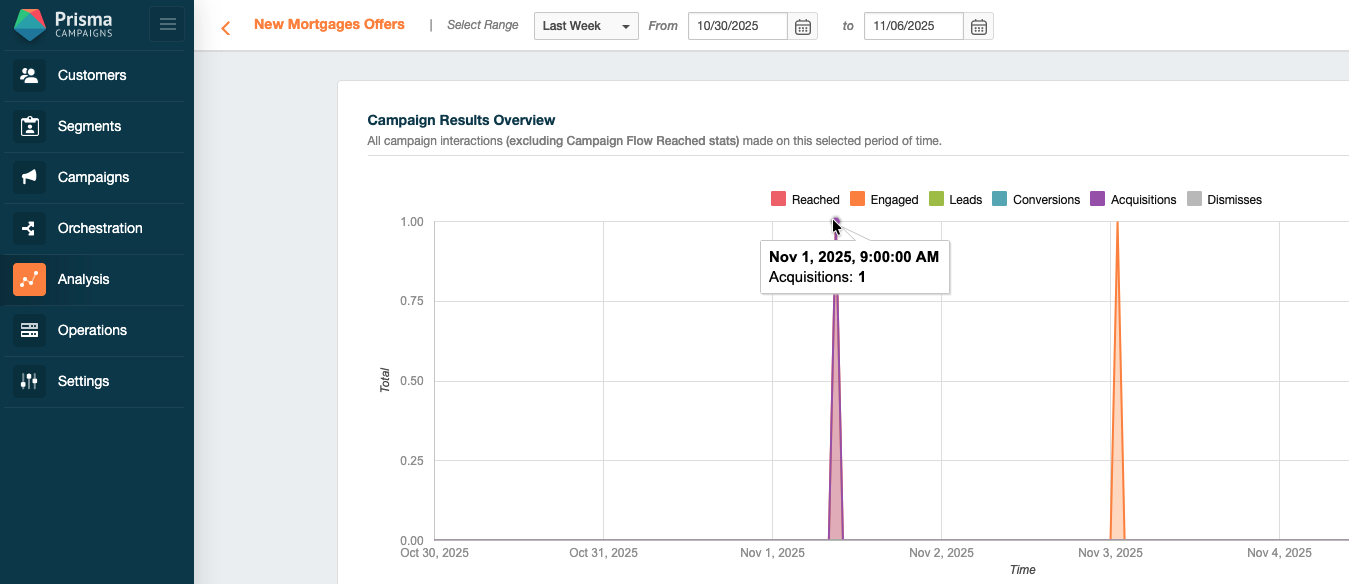Click the From date input field

pyautogui.click(x=738, y=26)
